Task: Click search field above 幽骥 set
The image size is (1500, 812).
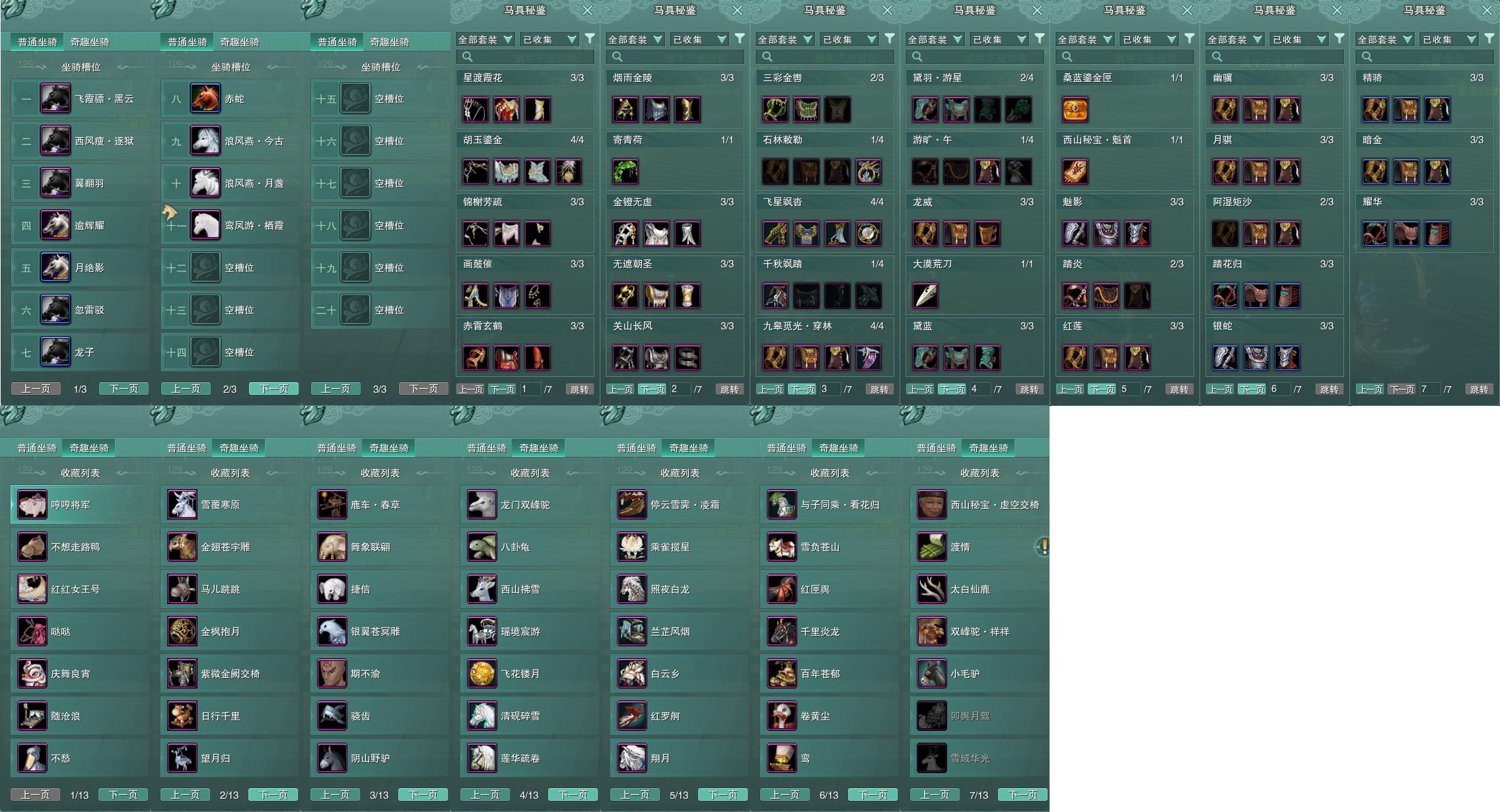Action: coord(1274,57)
